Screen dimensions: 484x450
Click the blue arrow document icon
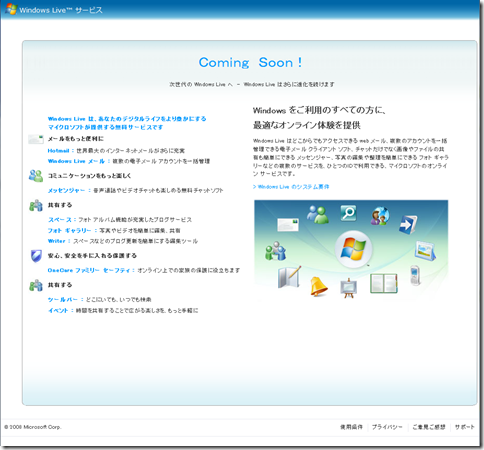pos(408,224)
